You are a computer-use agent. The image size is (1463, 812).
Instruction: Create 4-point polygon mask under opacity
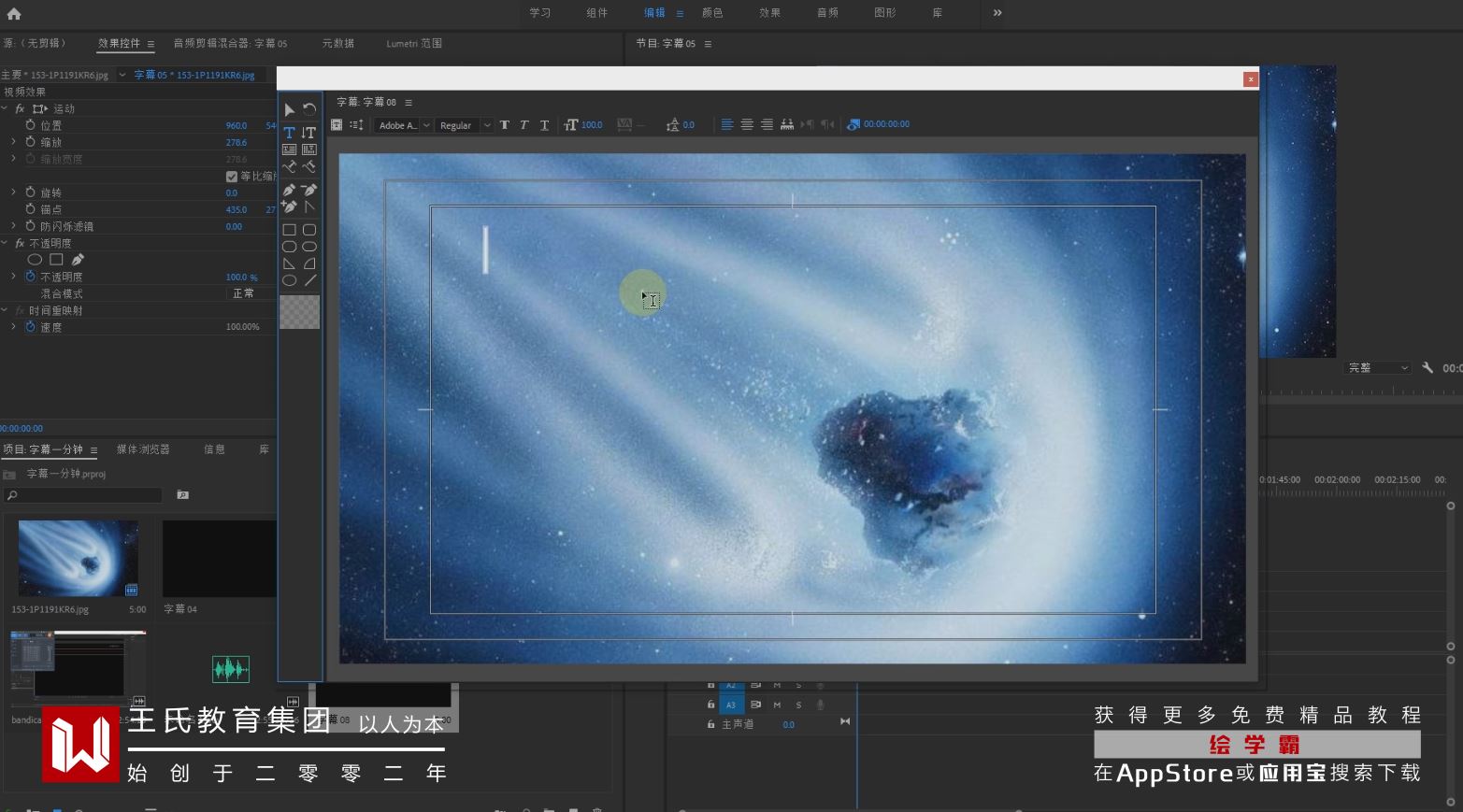[x=56, y=260]
